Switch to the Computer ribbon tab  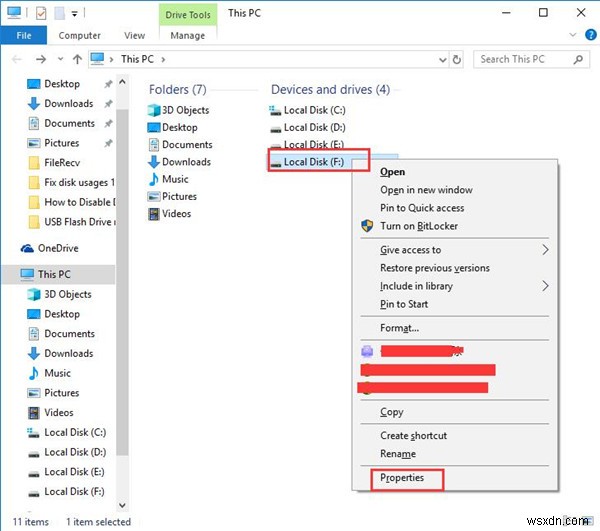80,36
